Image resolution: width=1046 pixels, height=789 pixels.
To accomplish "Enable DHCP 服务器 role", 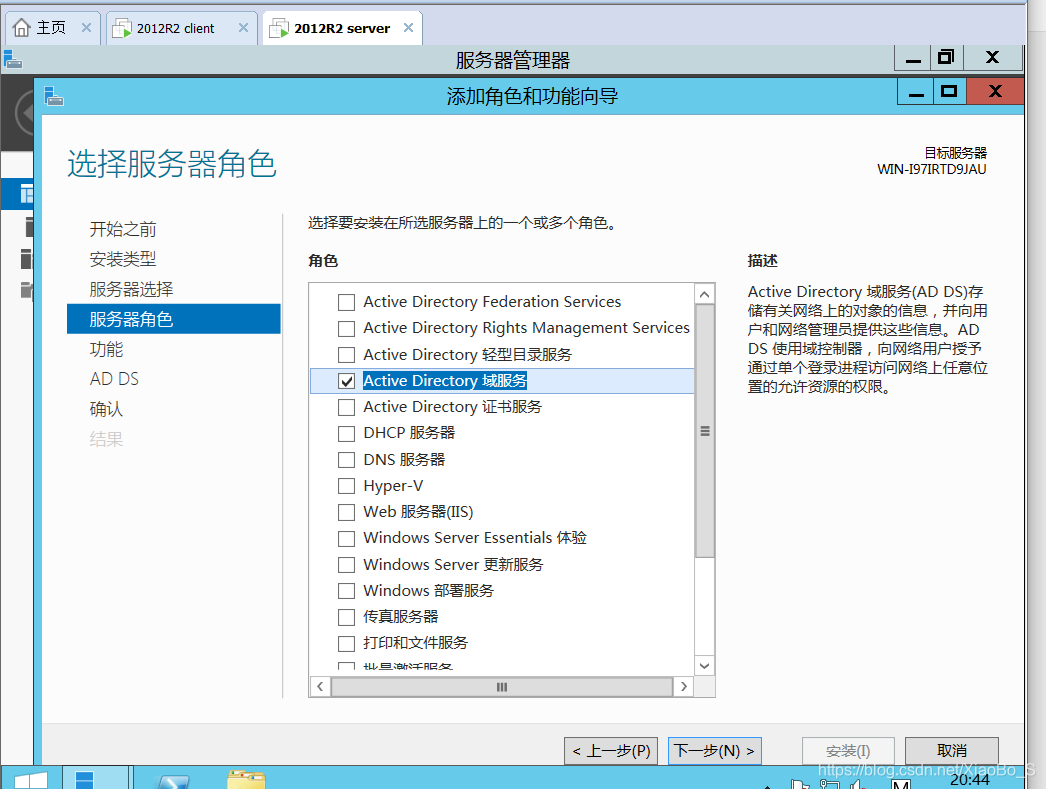I will coord(346,434).
